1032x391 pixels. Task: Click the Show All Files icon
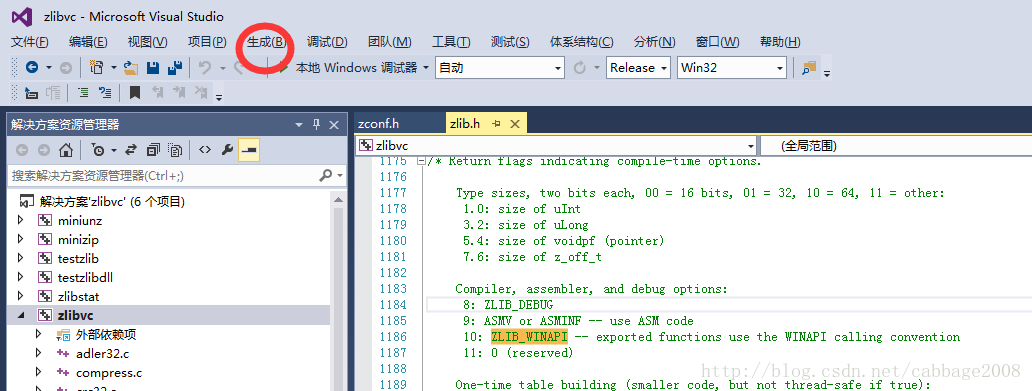175,150
